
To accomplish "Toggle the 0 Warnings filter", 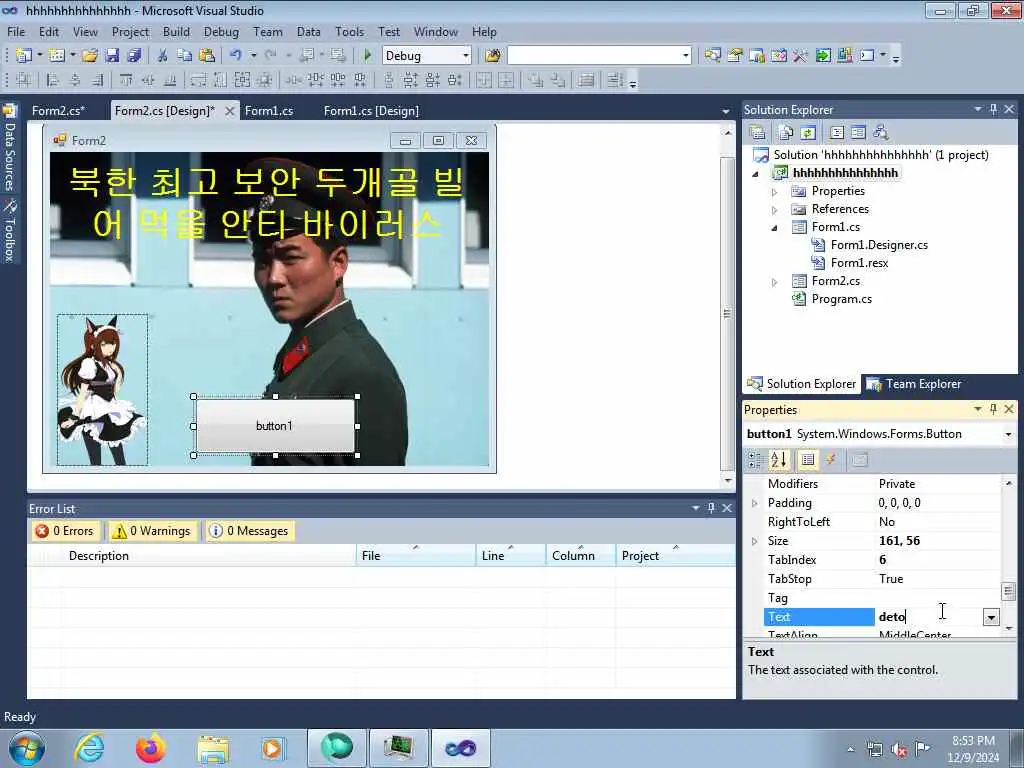I will pyautogui.click(x=151, y=531).
